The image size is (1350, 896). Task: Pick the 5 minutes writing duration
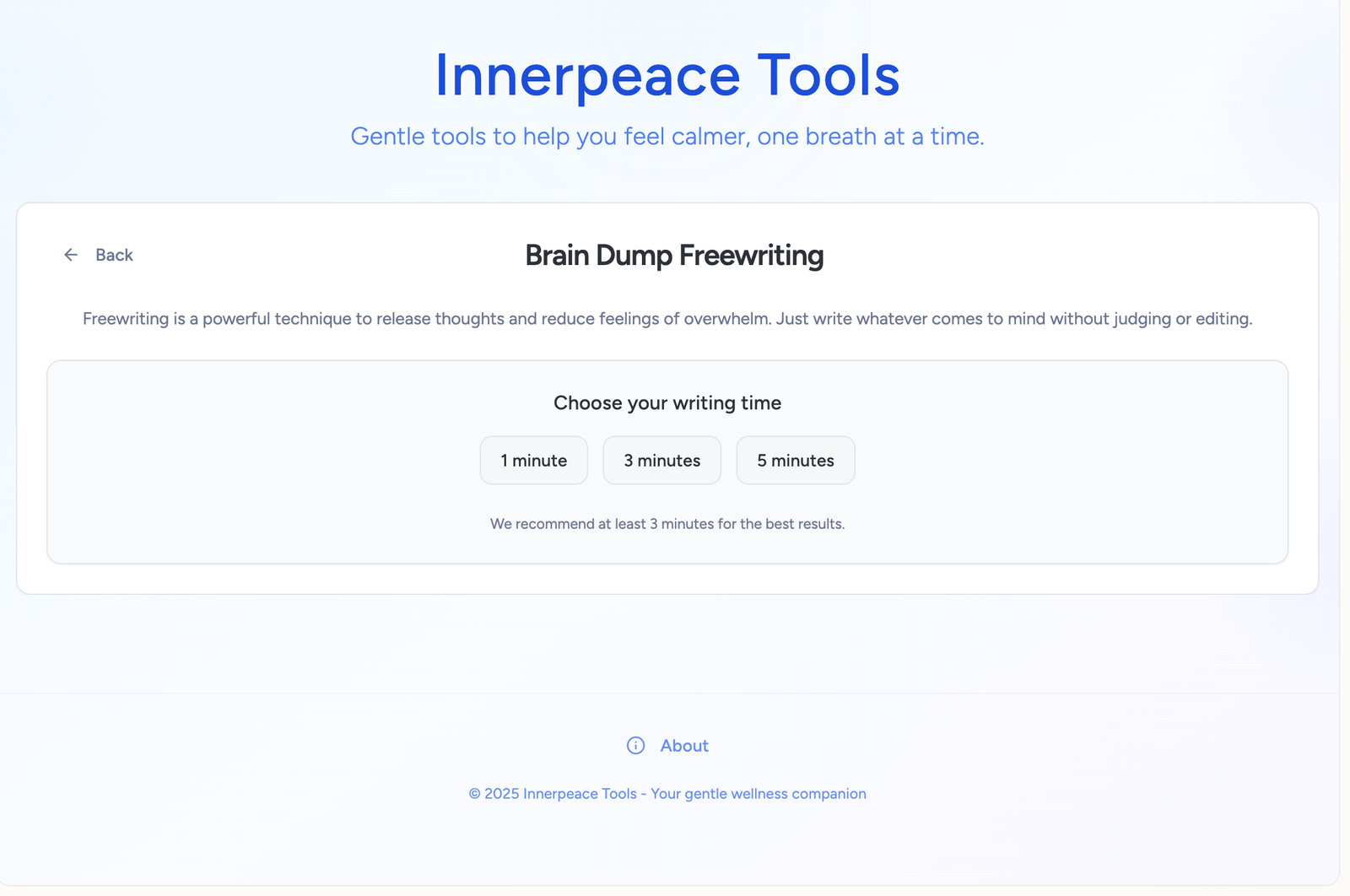point(795,461)
